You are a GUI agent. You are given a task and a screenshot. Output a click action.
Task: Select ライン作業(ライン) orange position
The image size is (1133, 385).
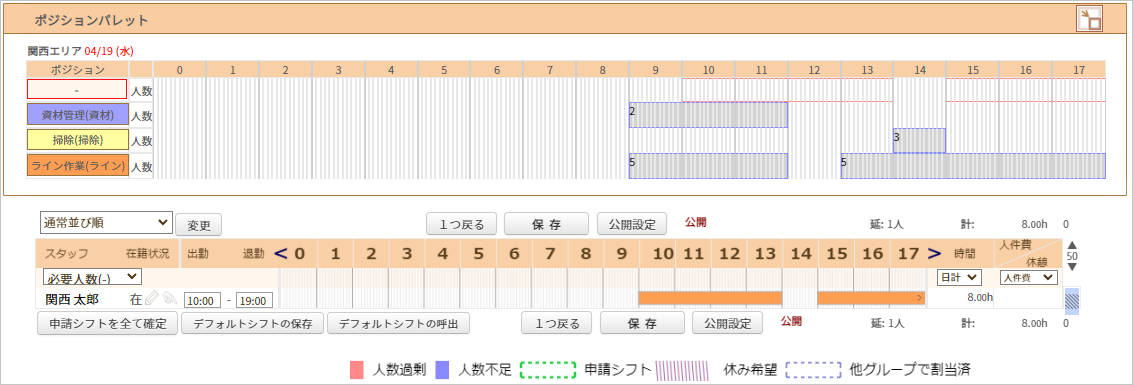[77, 165]
